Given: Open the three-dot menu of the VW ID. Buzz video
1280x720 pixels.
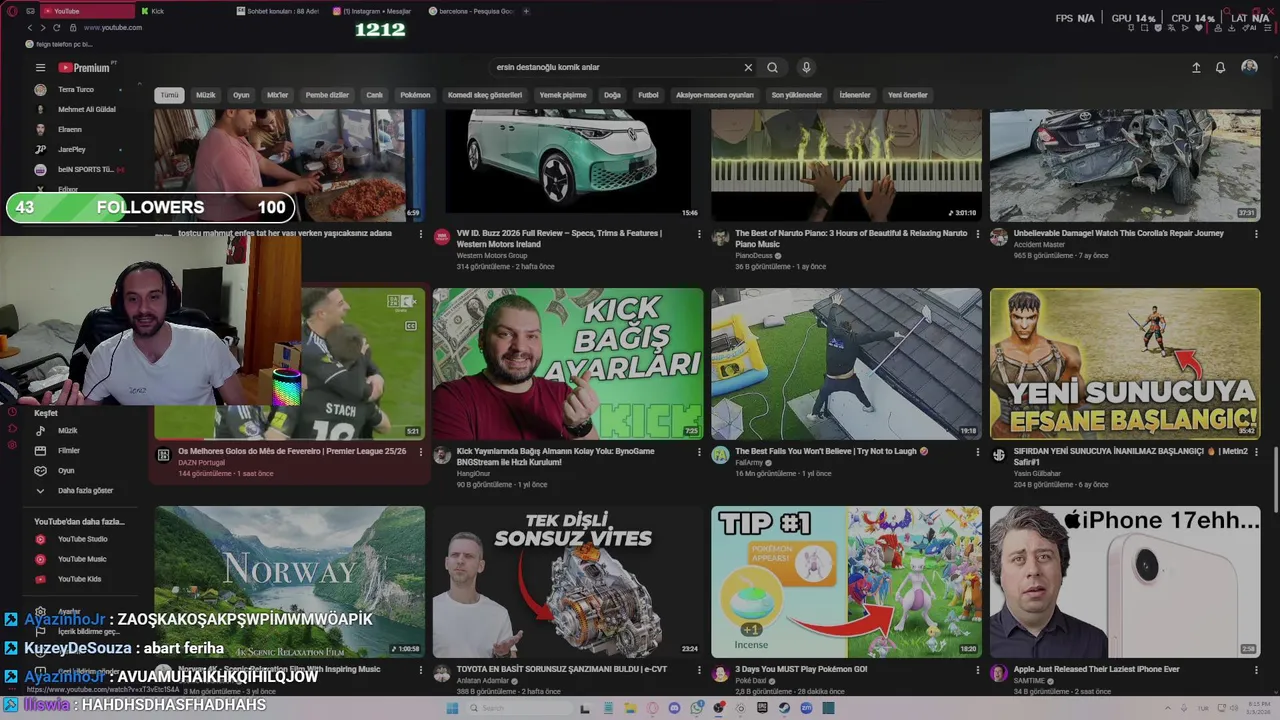Looking at the screenshot, I should click(x=699, y=234).
